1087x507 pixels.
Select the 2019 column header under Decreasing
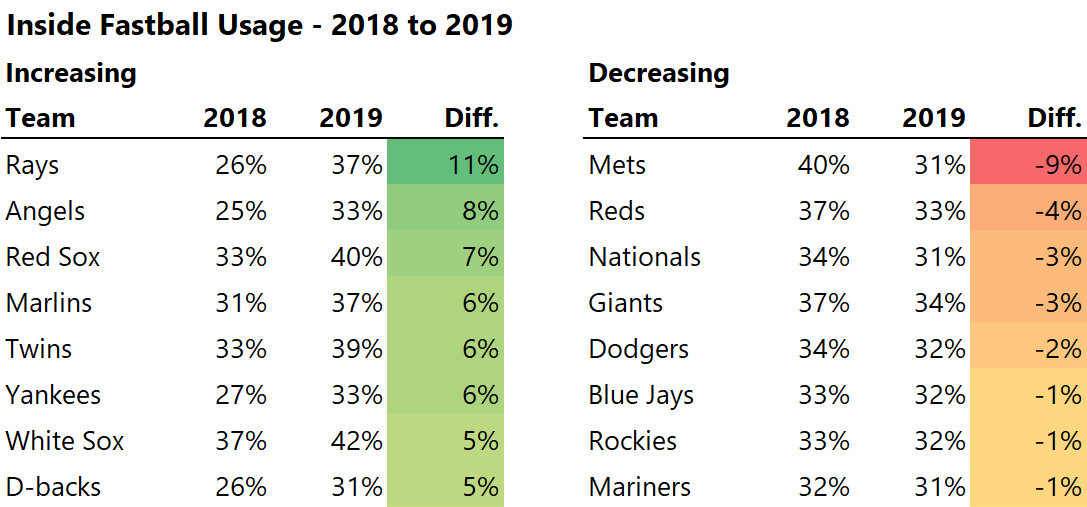[x=934, y=118]
